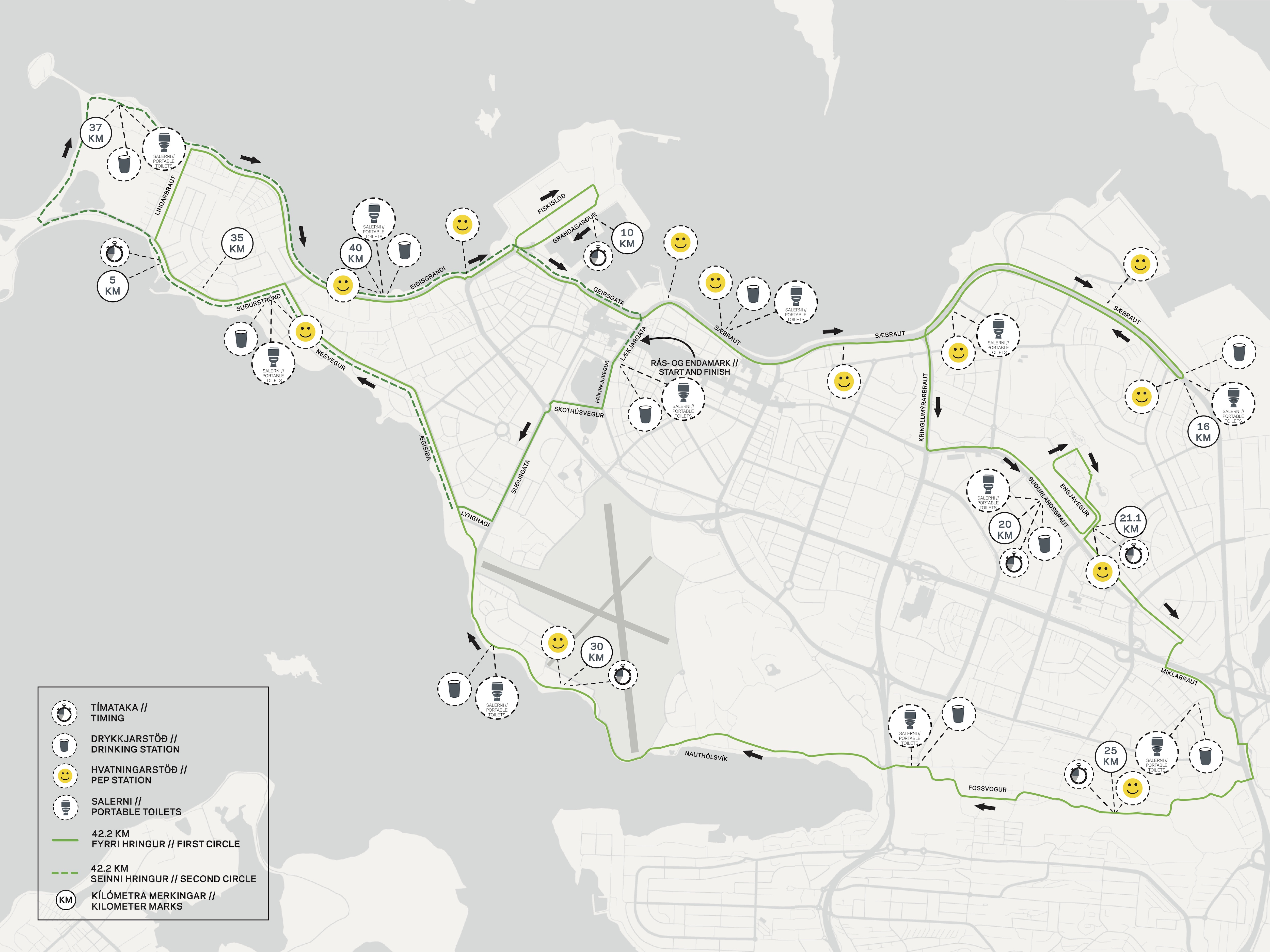Click the 30 KM marker by the airport

tap(597, 652)
